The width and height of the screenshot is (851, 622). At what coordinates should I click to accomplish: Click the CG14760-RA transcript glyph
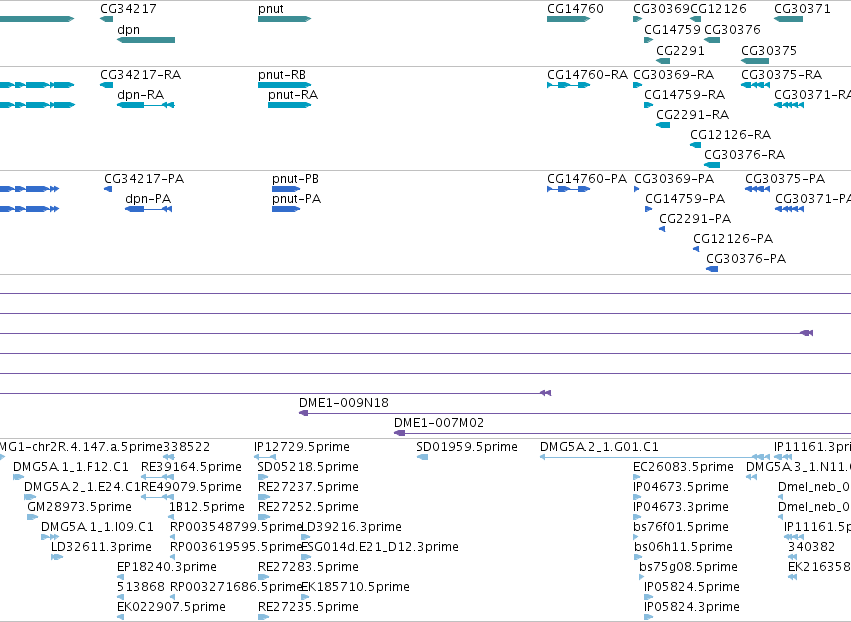tap(568, 85)
